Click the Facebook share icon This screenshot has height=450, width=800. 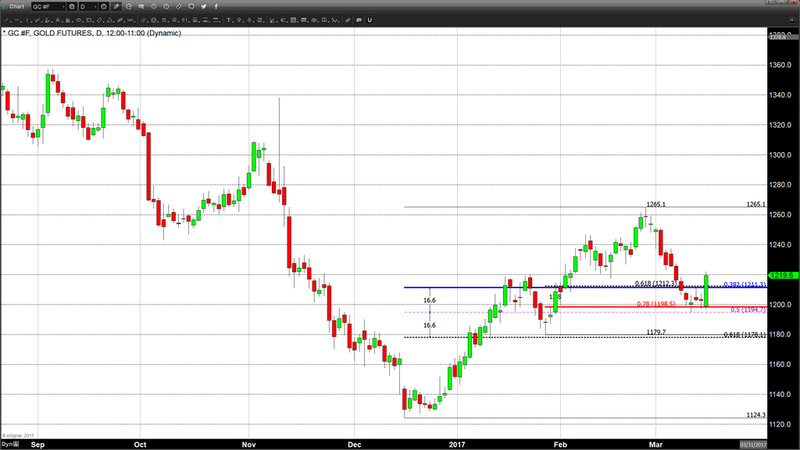tap(216, 7)
